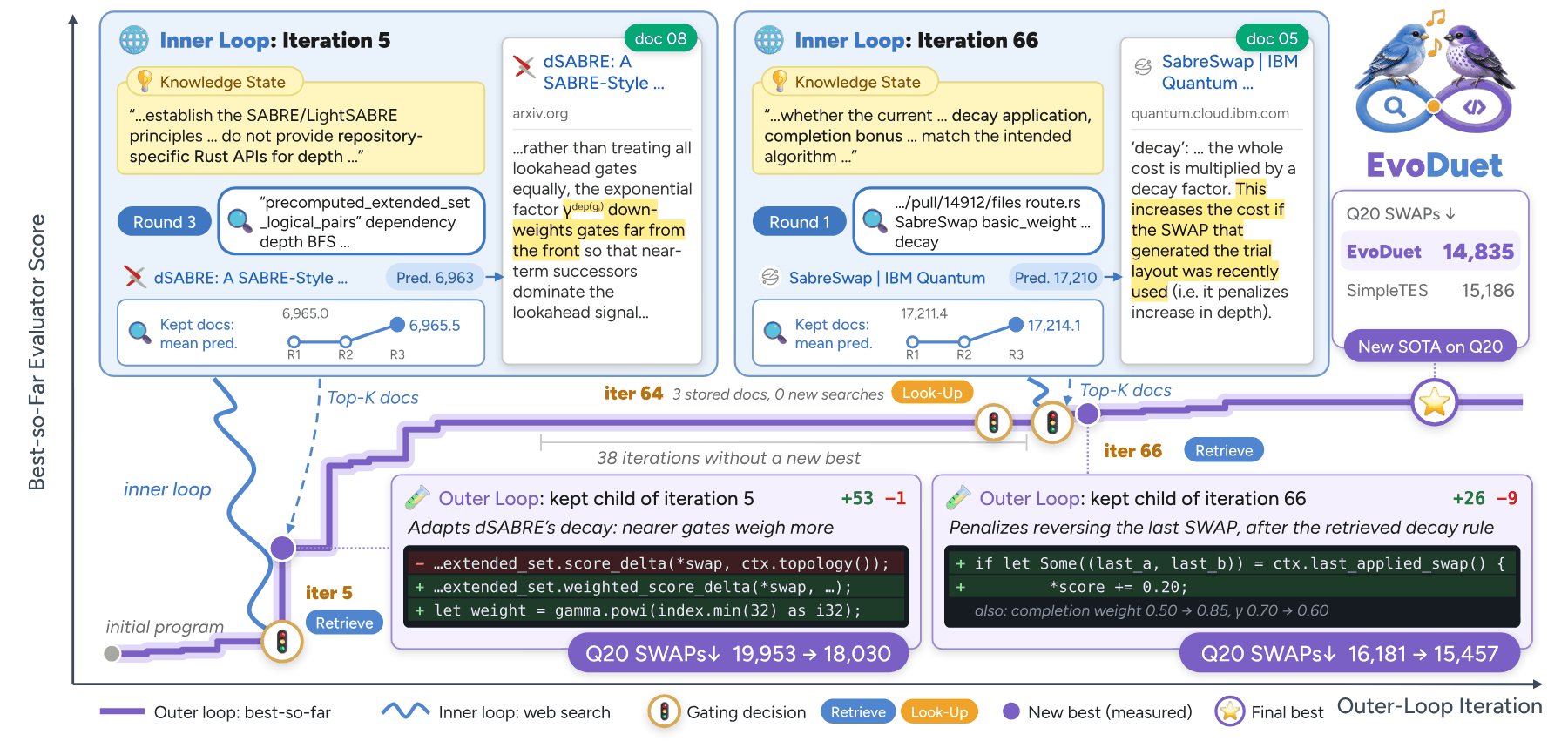Click the IBM icon in the doc 05 card

coord(1143,67)
